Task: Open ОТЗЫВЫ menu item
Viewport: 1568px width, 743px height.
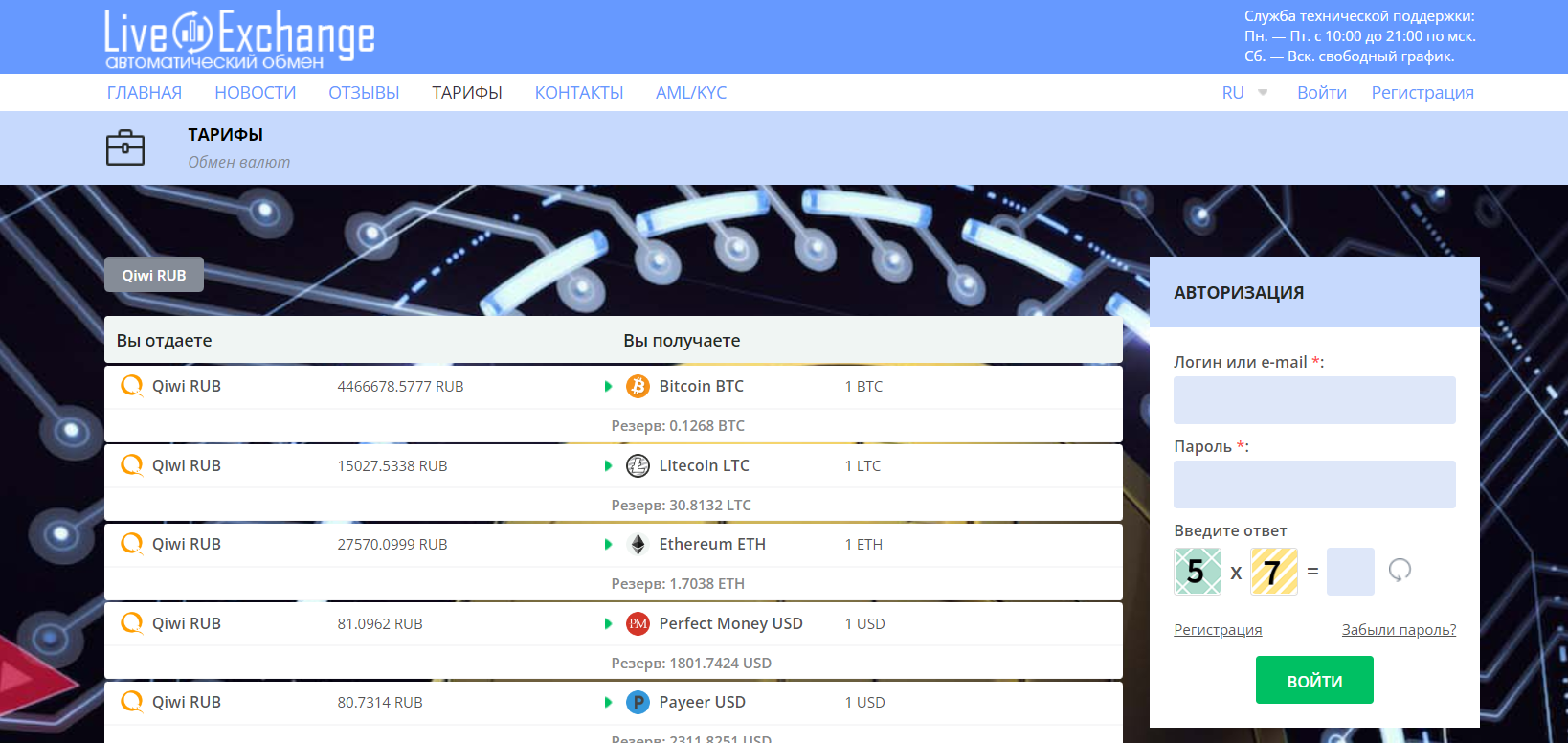Action: 364,93
